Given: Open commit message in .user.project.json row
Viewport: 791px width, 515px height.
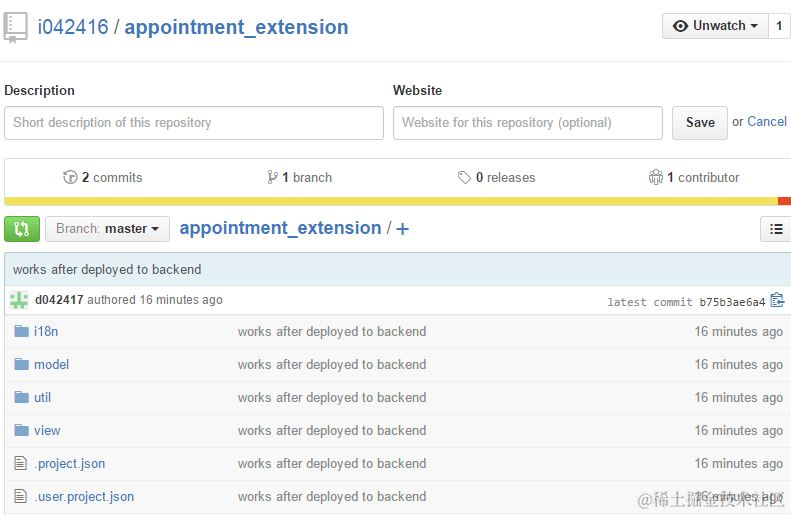Looking at the screenshot, I should coord(332,496).
